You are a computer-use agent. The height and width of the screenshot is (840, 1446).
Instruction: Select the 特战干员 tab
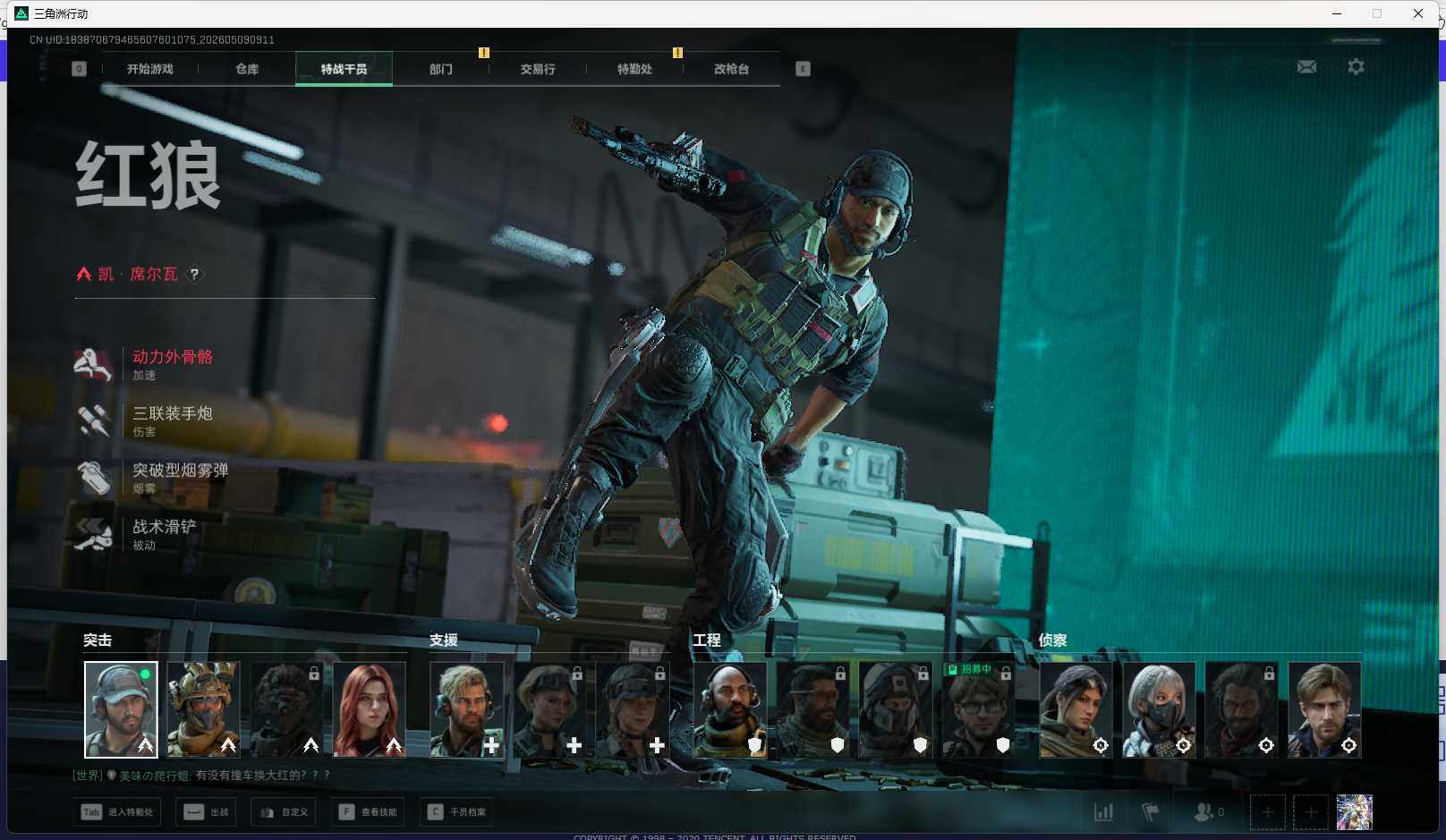(344, 69)
